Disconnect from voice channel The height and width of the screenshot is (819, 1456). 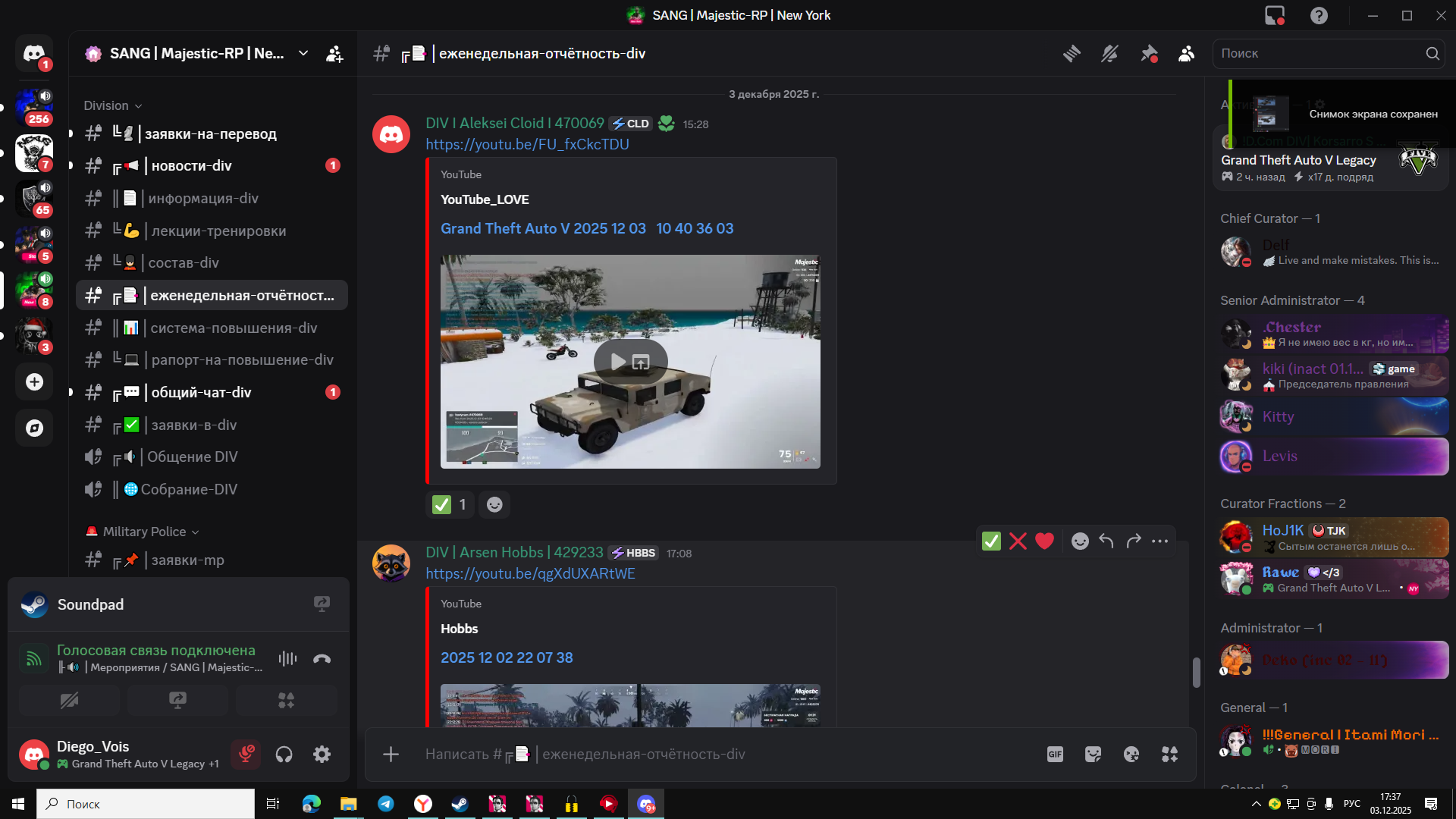322,659
